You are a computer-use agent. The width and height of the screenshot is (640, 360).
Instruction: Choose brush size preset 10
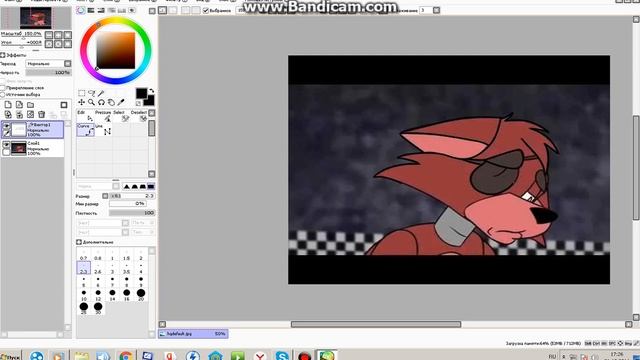pyautogui.click(x=84, y=295)
